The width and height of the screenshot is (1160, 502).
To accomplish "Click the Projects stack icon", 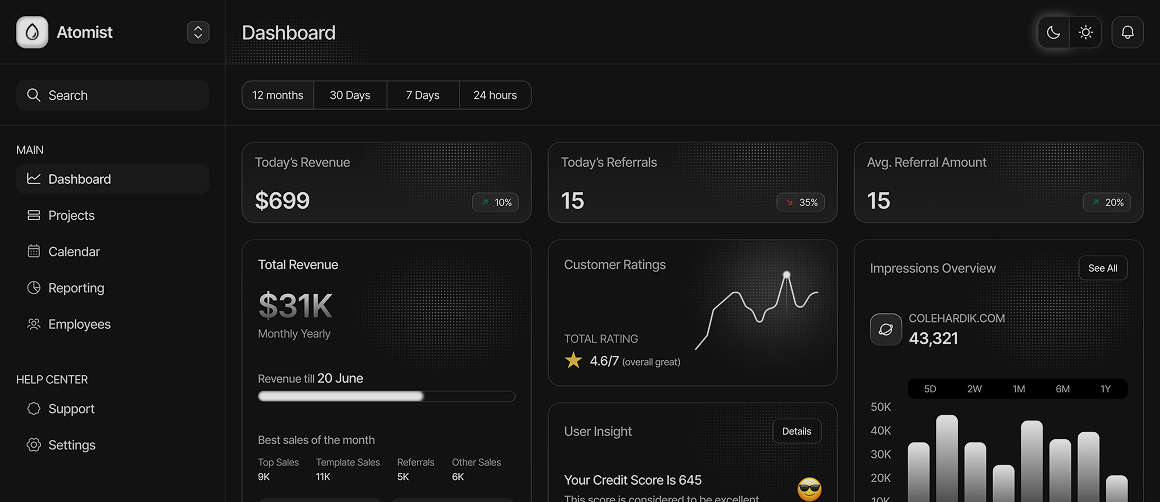I will [33, 215].
